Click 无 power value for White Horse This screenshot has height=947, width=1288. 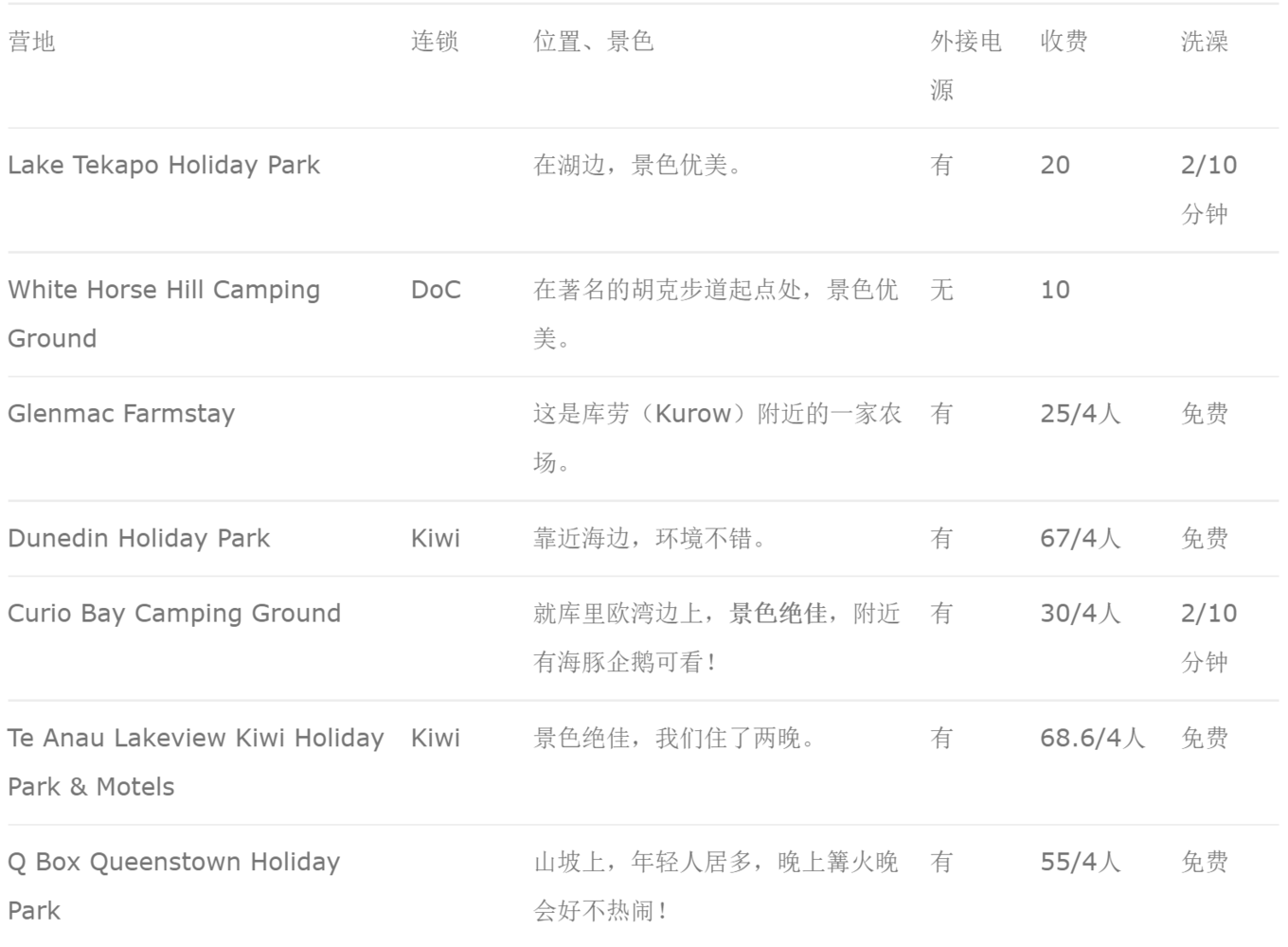[941, 290]
